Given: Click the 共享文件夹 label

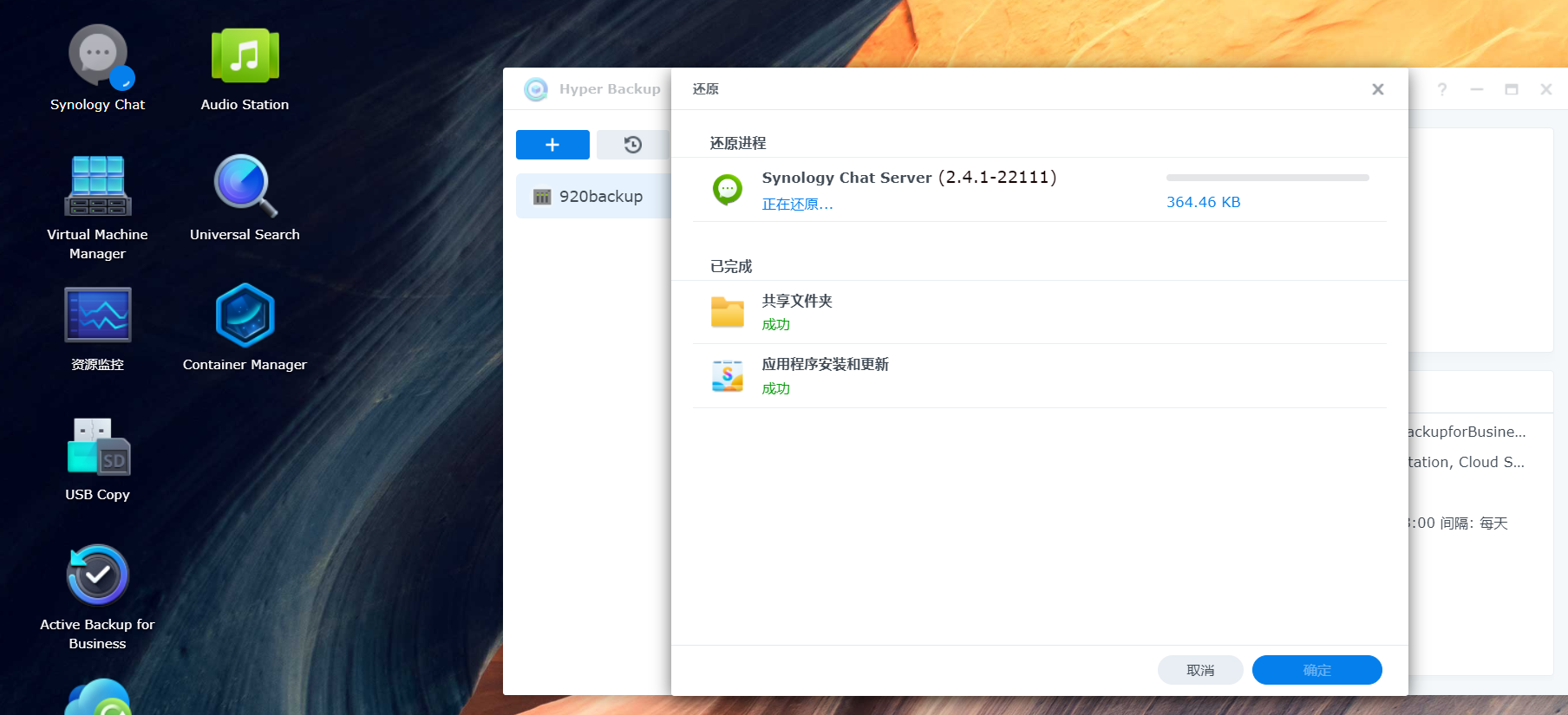Looking at the screenshot, I should coord(797,301).
